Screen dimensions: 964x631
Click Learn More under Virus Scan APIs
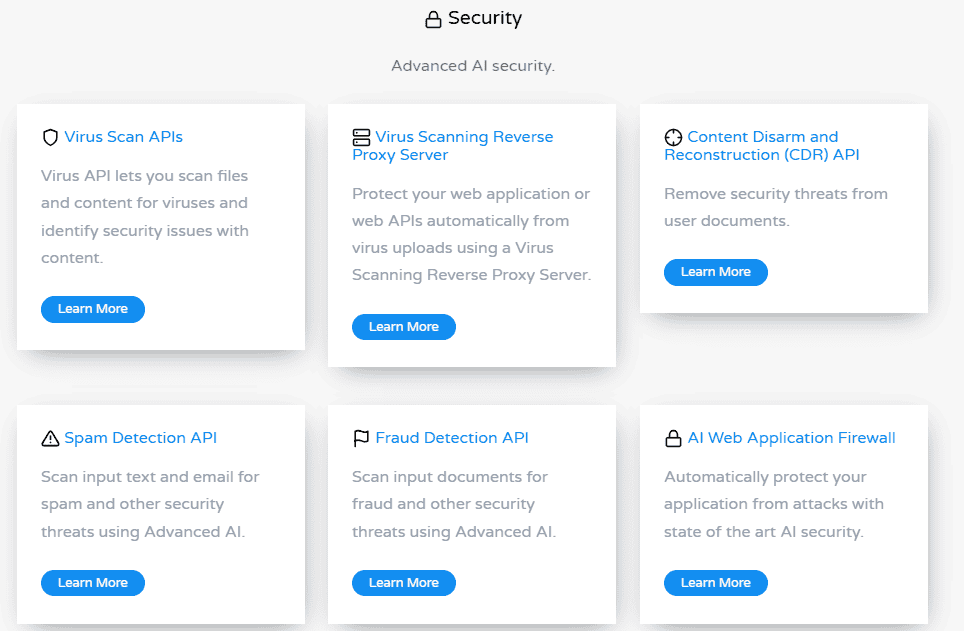point(92,309)
